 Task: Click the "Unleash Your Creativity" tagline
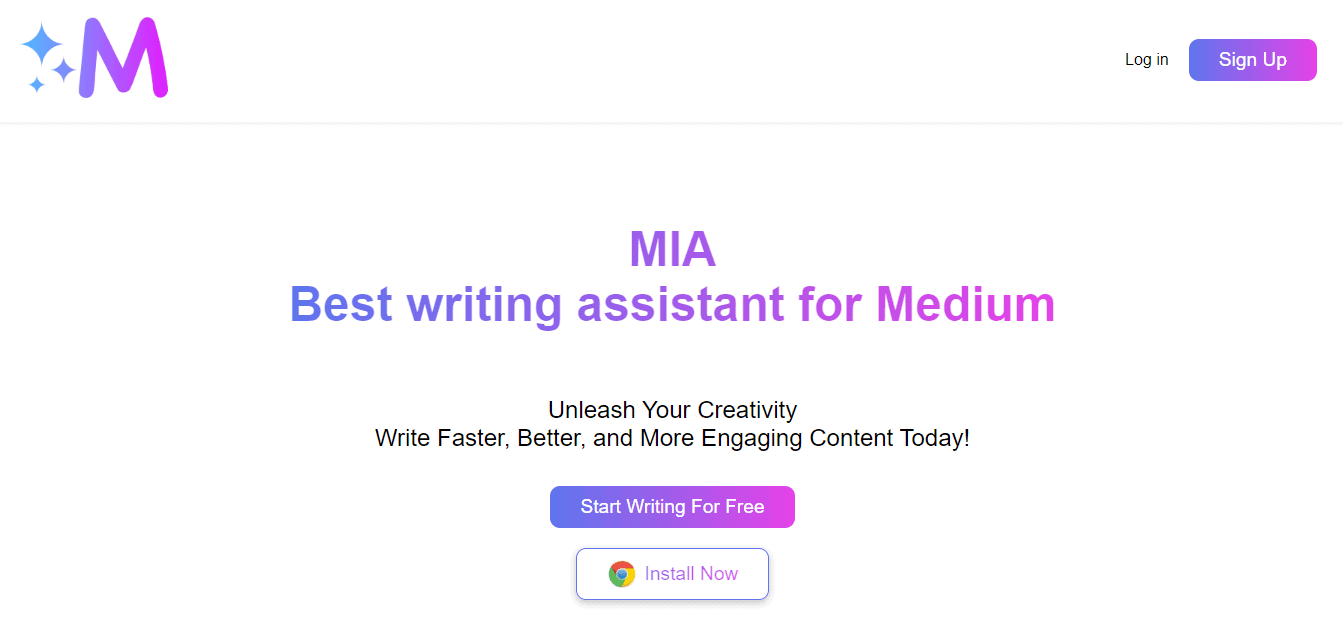pyautogui.click(x=672, y=410)
